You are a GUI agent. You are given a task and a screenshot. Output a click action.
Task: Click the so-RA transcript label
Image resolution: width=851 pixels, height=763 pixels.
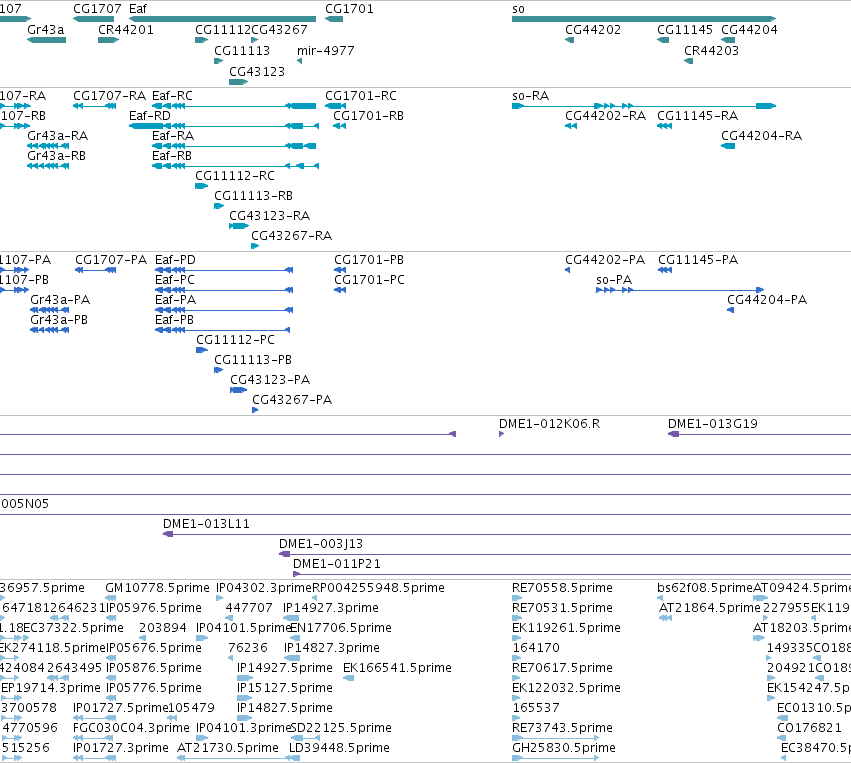click(x=530, y=96)
